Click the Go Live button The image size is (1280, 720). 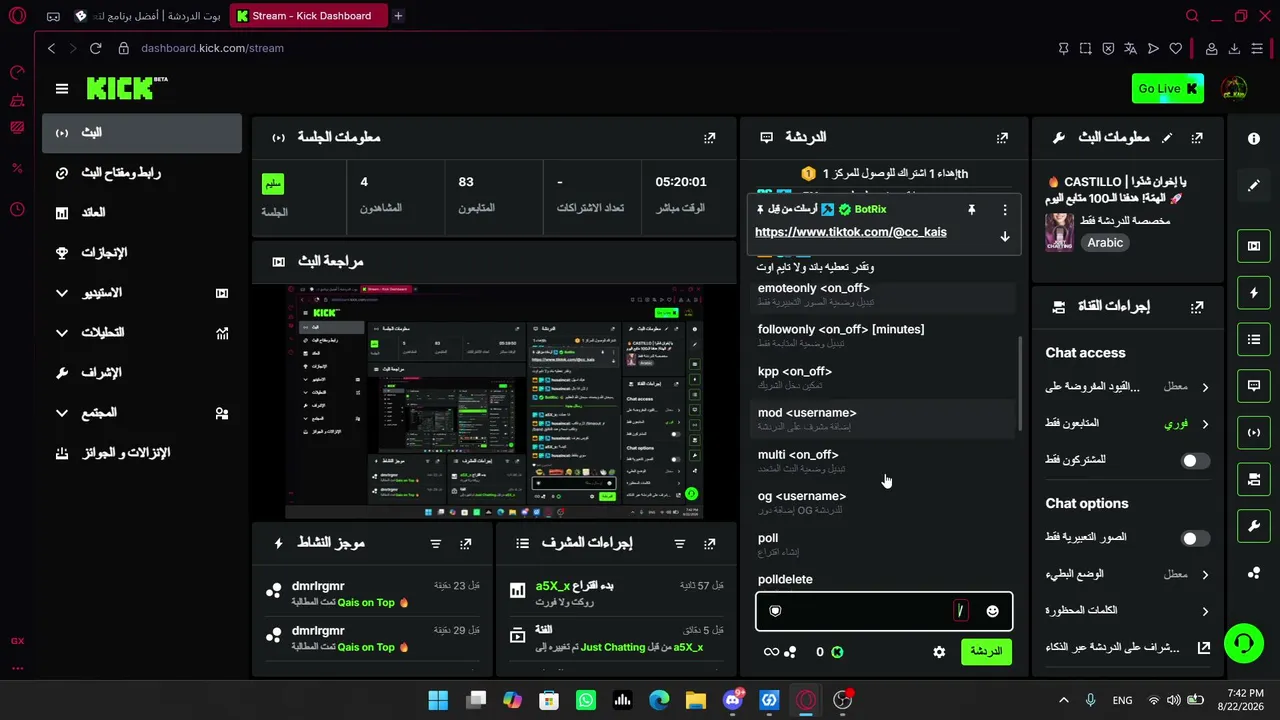[1167, 89]
